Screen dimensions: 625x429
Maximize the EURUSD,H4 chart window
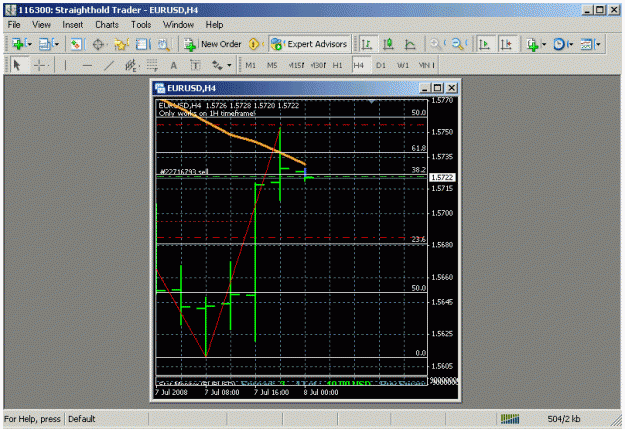tap(438, 88)
